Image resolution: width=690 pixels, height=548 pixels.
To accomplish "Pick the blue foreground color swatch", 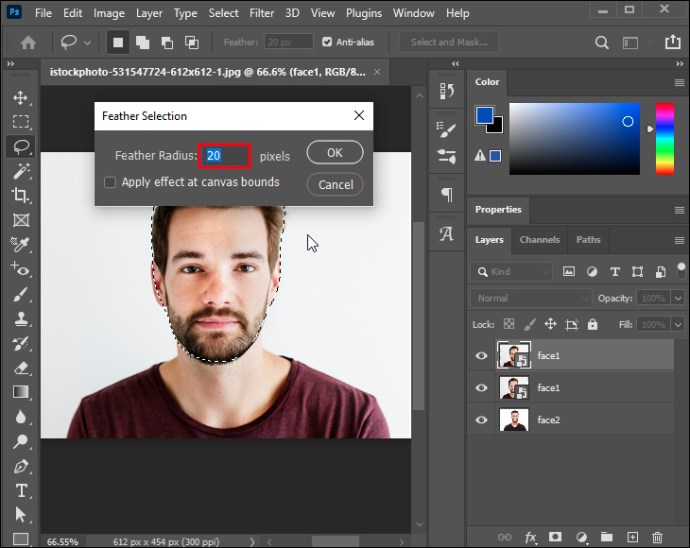I will 484,116.
